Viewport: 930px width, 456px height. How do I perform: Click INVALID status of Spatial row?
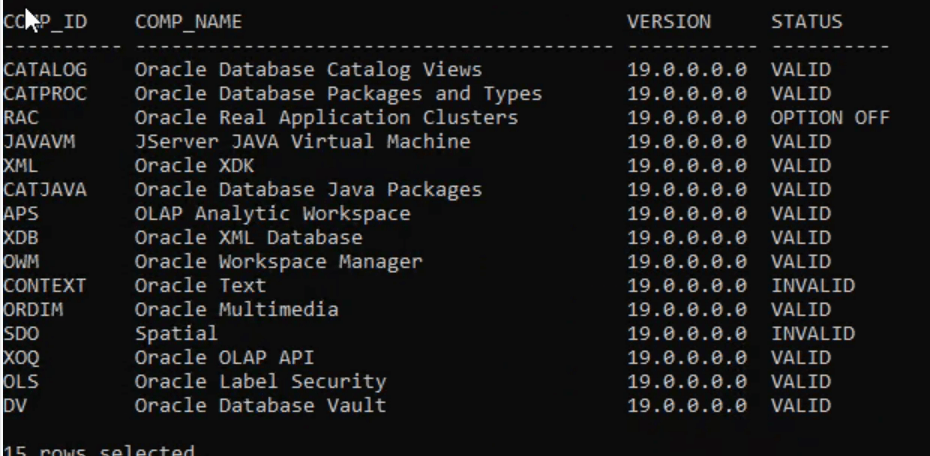tap(813, 334)
